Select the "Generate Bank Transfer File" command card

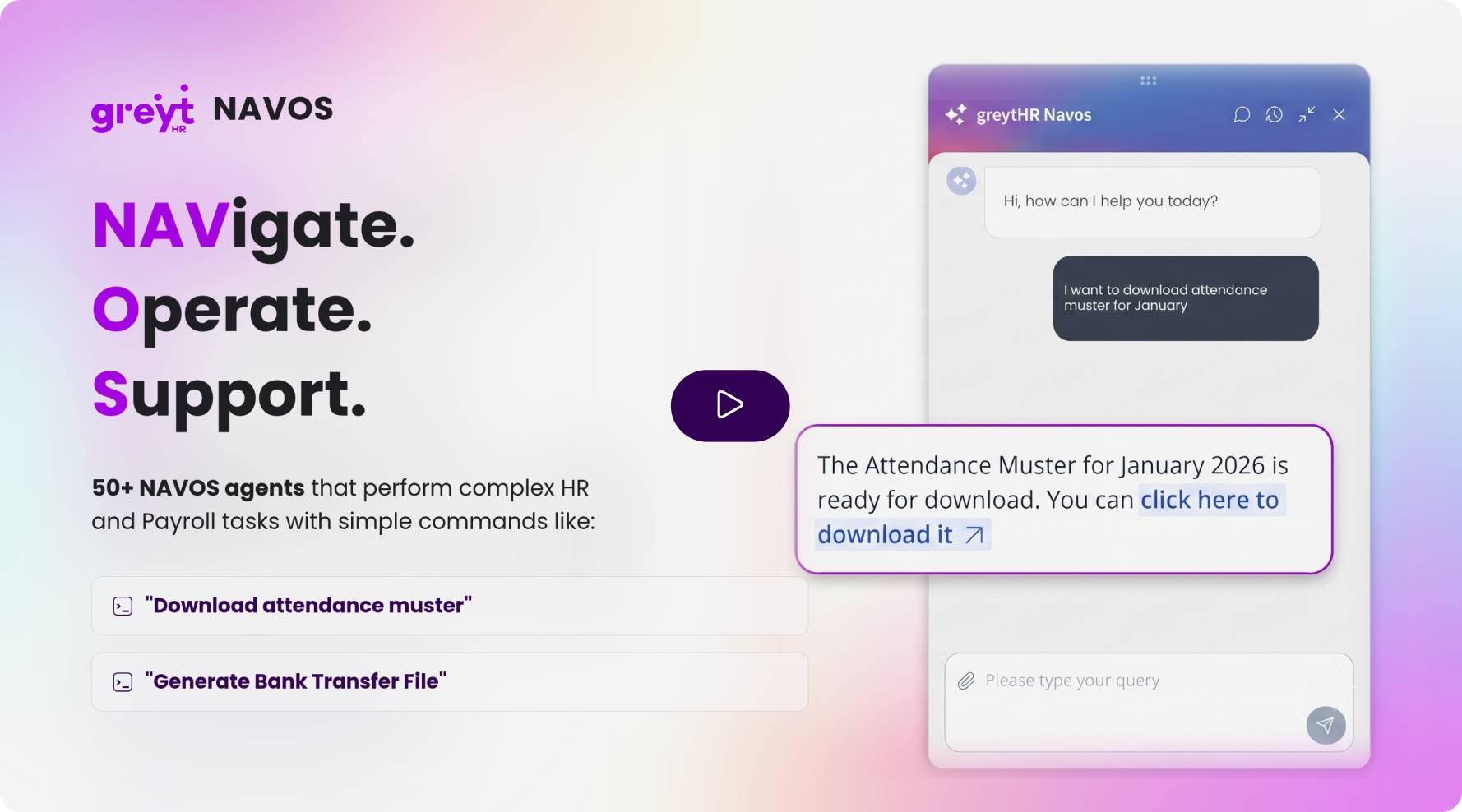coord(450,682)
